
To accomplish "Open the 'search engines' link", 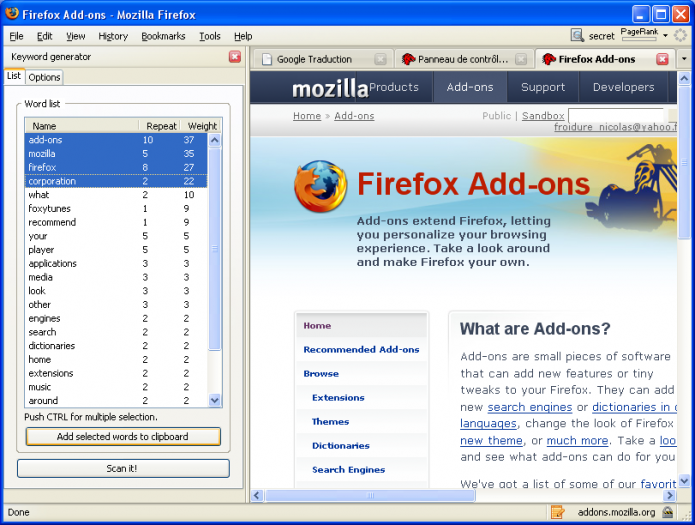I will point(530,407).
